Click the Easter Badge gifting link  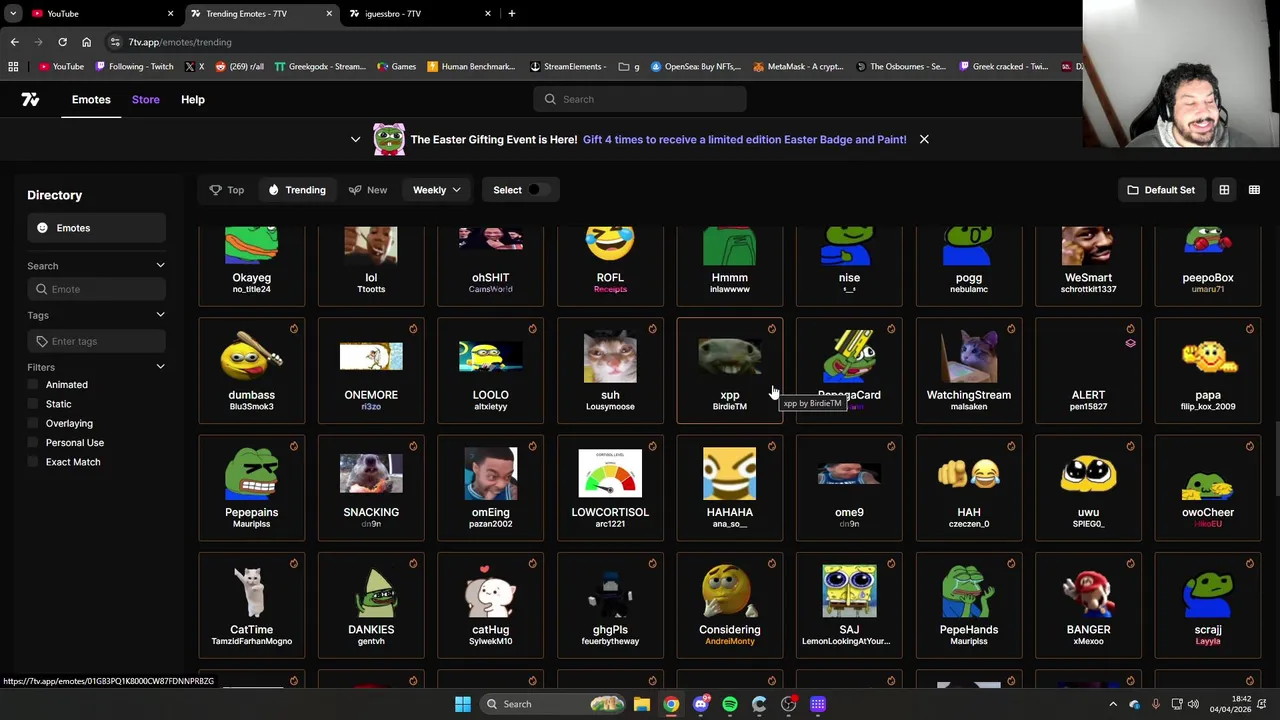[744, 139]
